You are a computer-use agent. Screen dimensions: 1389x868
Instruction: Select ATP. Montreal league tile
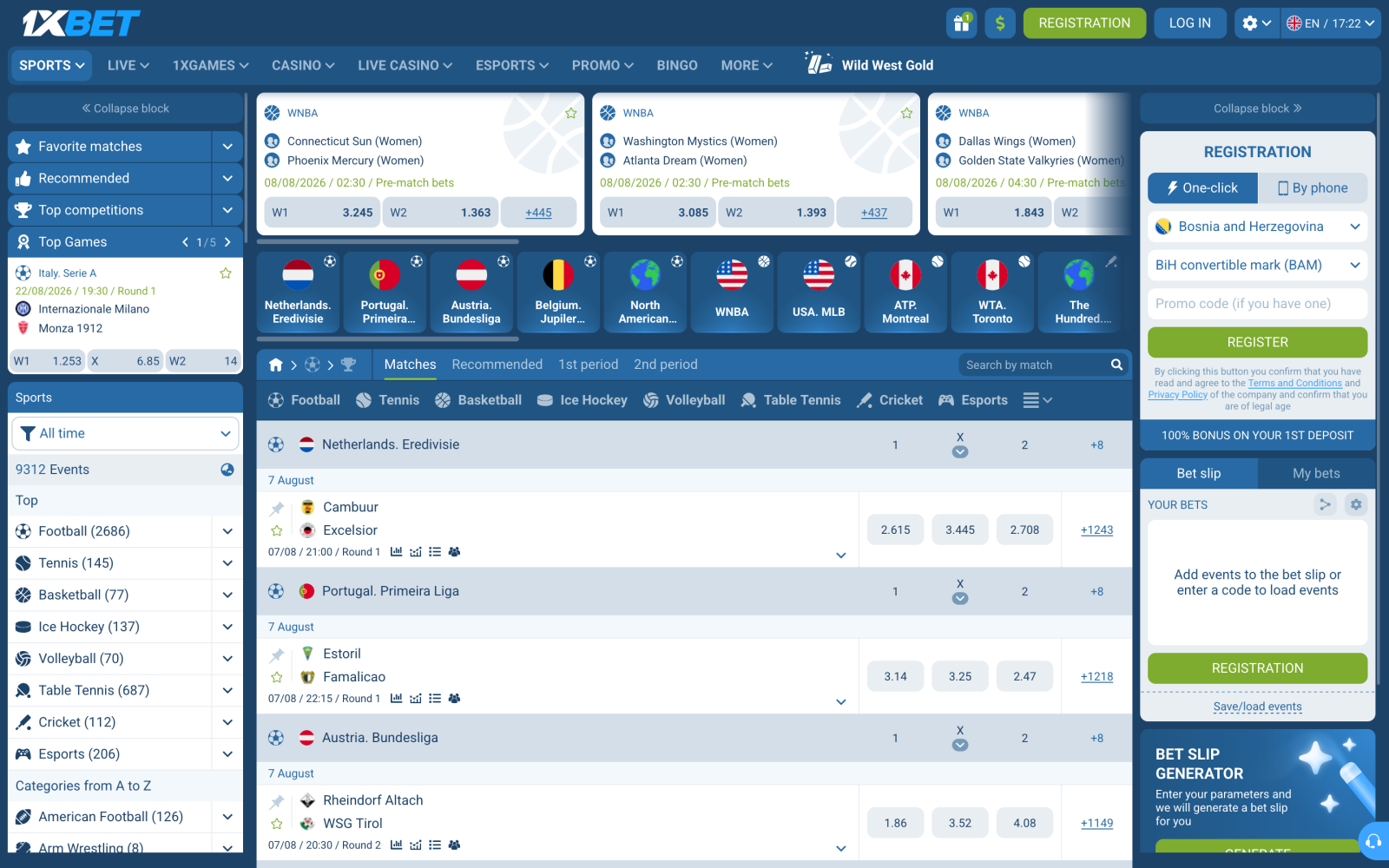(905, 293)
